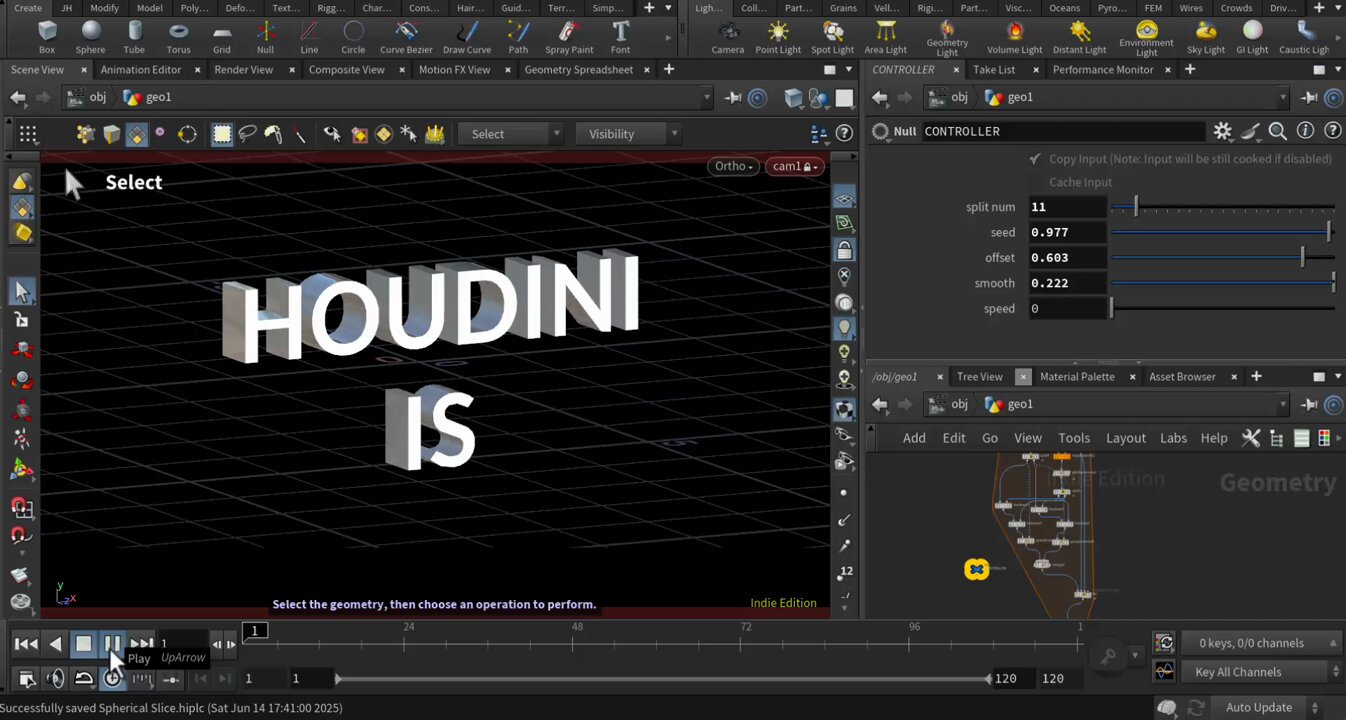Create a Box from the shelf
Screen dimensions: 1346x720
(47, 37)
